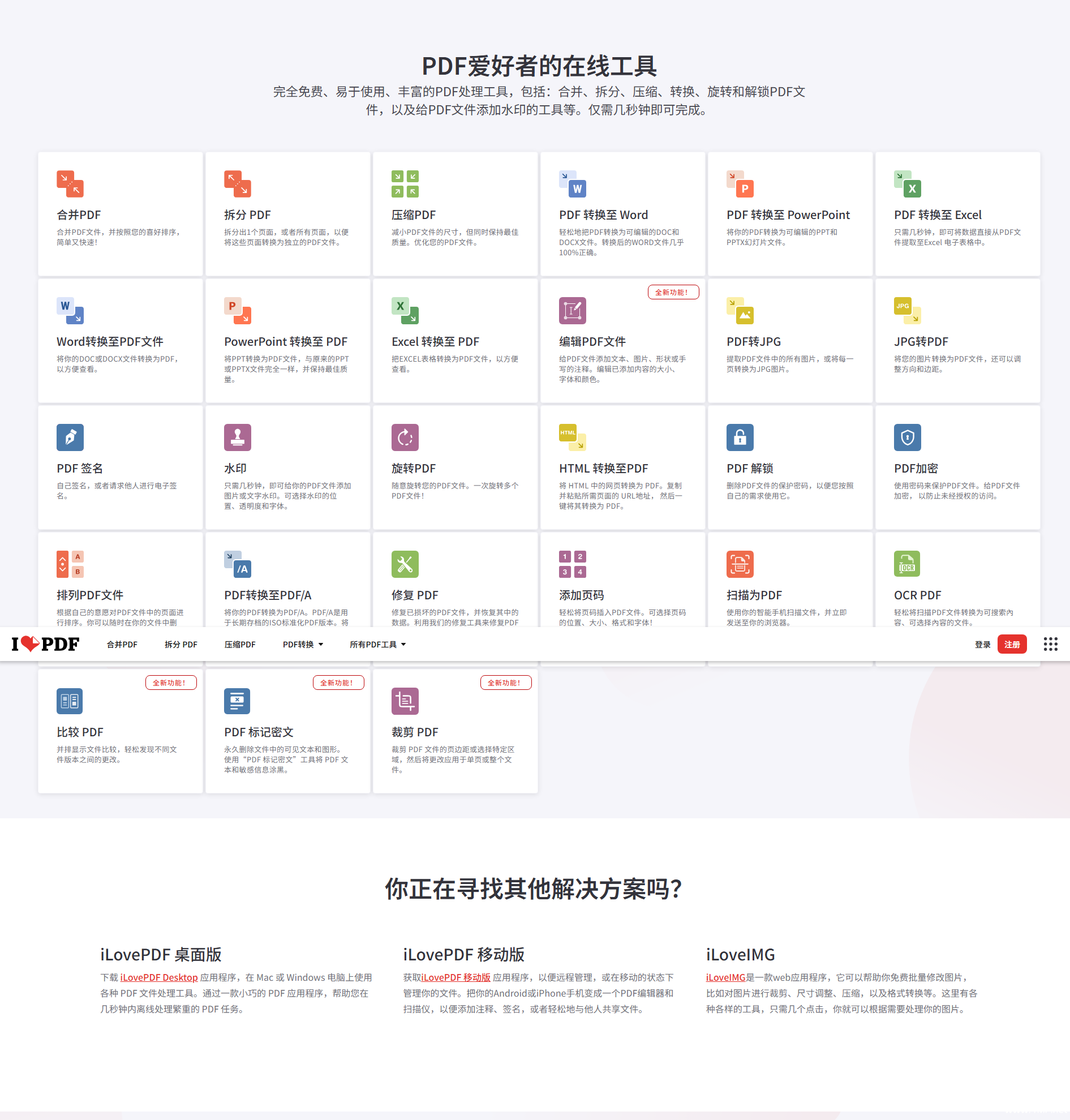Image resolution: width=1070 pixels, height=1120 pixels.
Task: Open the 拆分 PDF split tool icon
Action: [237, 184]
